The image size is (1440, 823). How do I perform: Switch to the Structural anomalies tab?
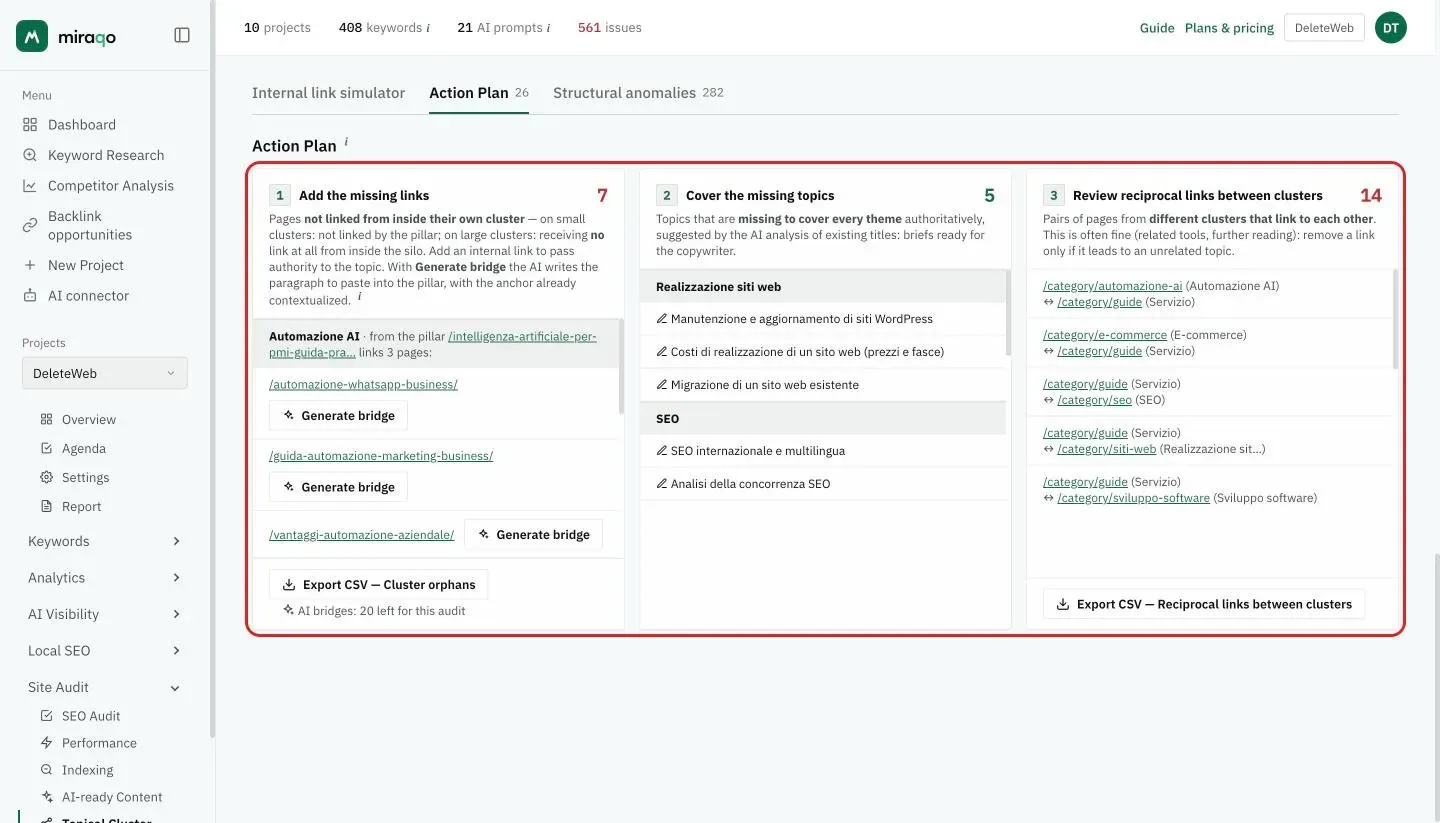tap(638, 93)
